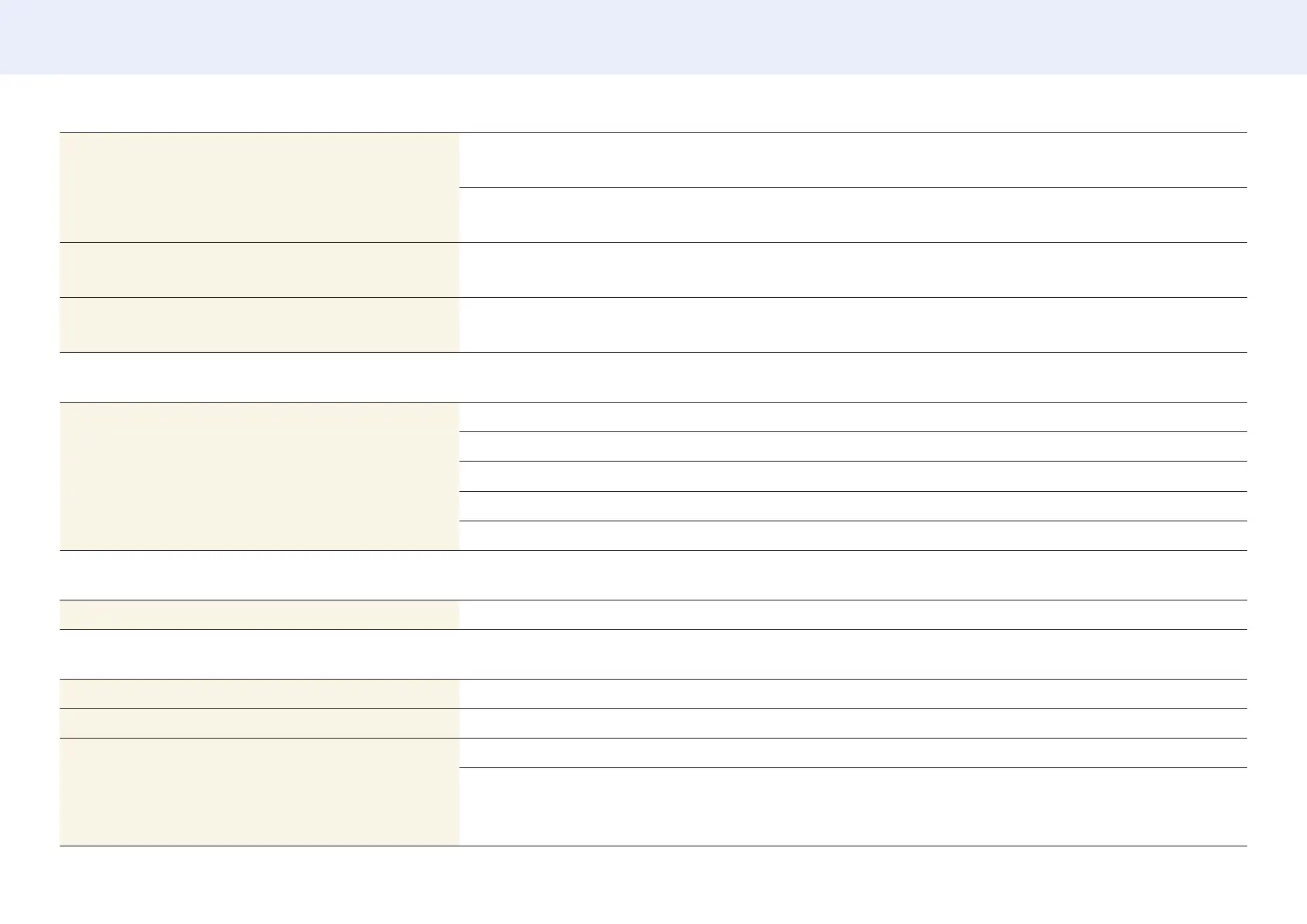The image size is (1307, 924).
Task: Select the first beige cell of the last table
Action: click(x=259, y=694)
